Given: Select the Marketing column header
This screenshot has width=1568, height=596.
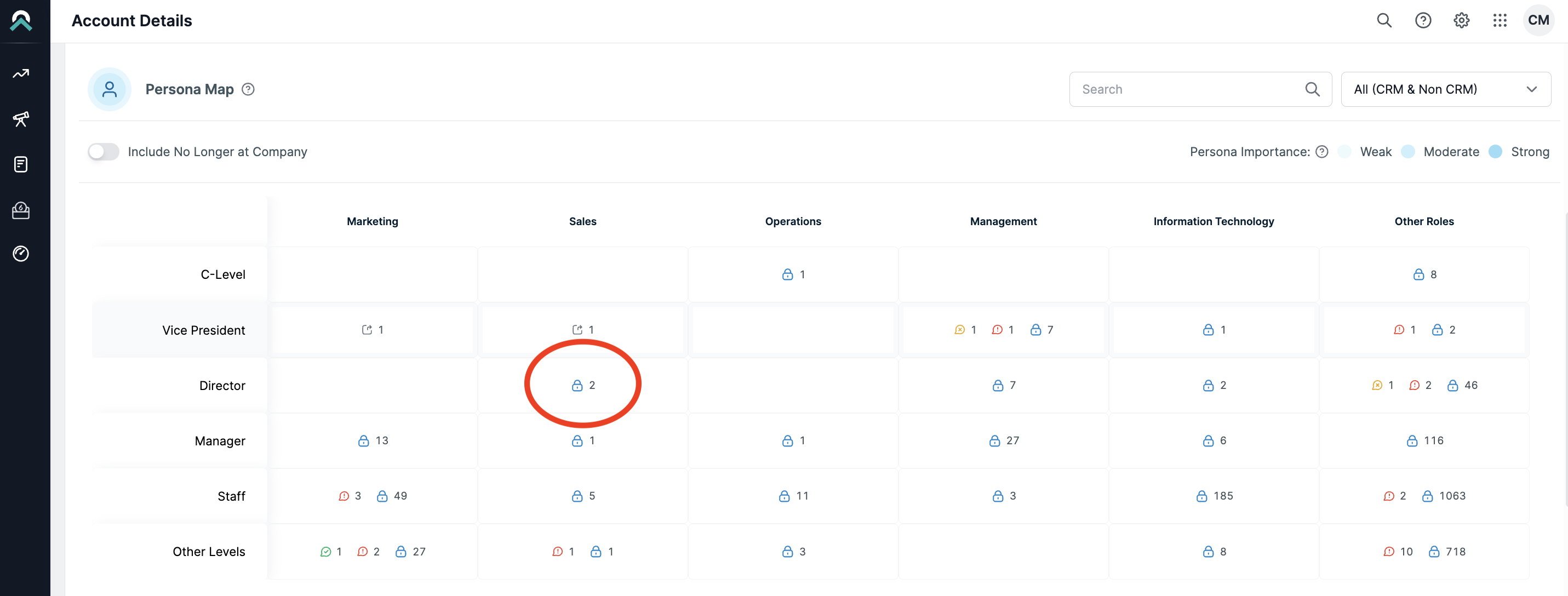Looking at the screenshot, I should tap(373, 222).
